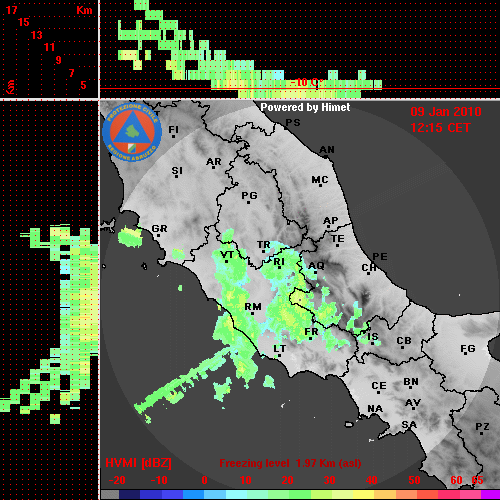
Task: Select the time '12:15 CET'
Action: [440, 128]
